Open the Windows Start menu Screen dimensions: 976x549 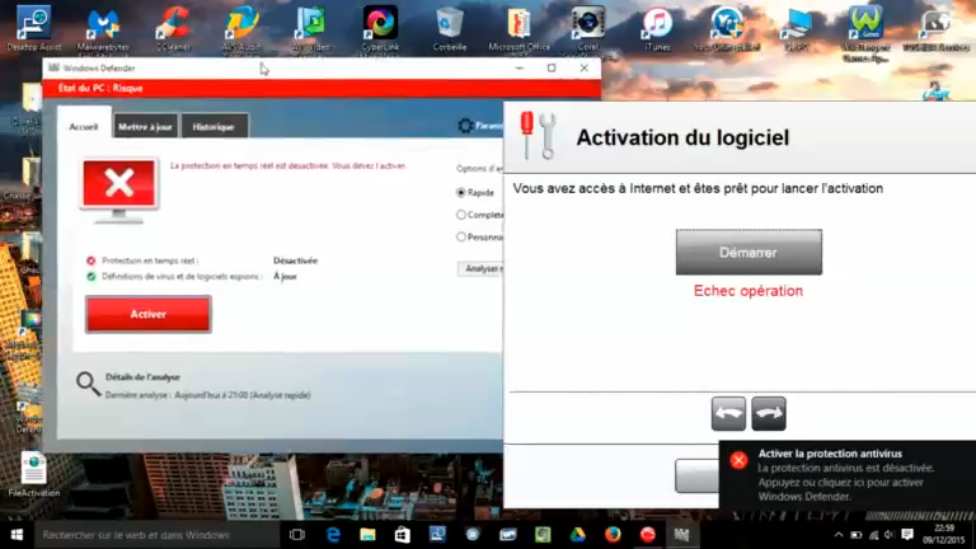coord(17,535)
